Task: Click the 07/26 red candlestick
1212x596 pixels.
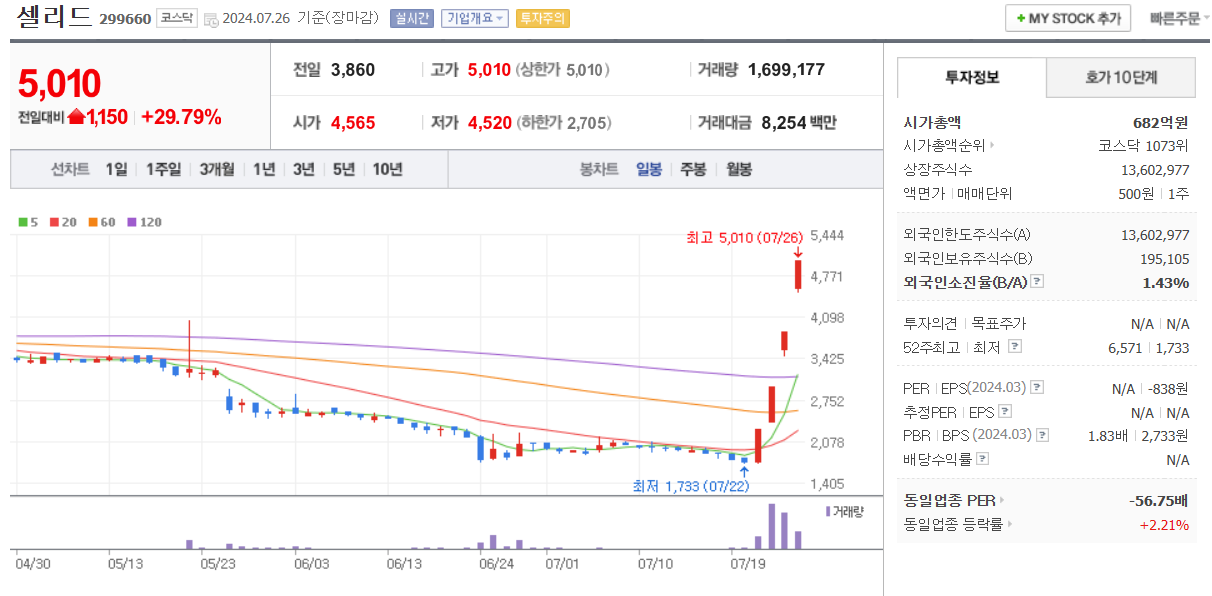Action: [x=798, y=275]
